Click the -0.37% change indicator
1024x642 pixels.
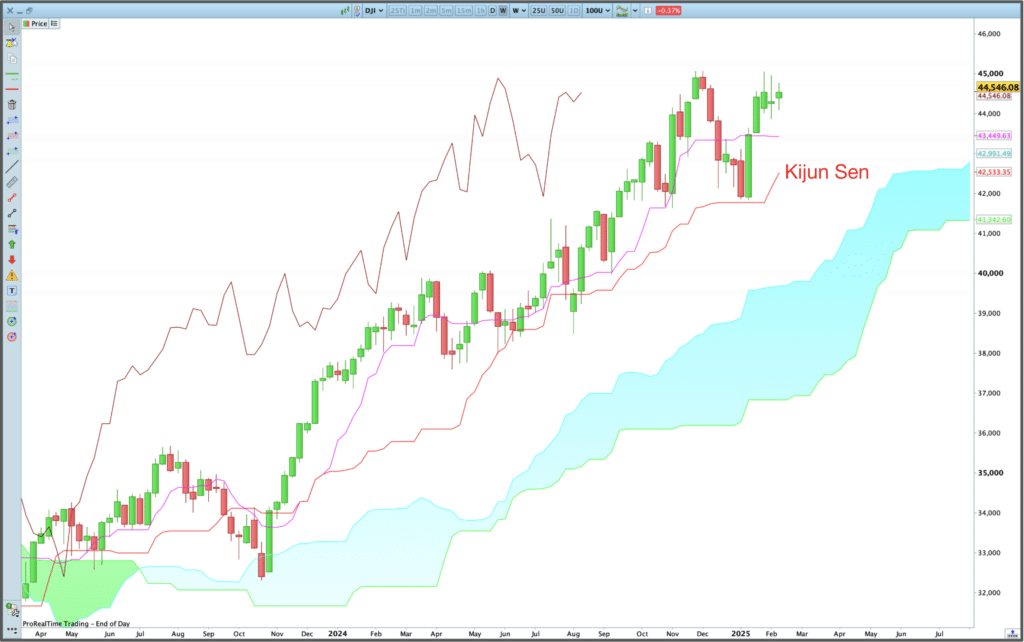click(668, 9)
